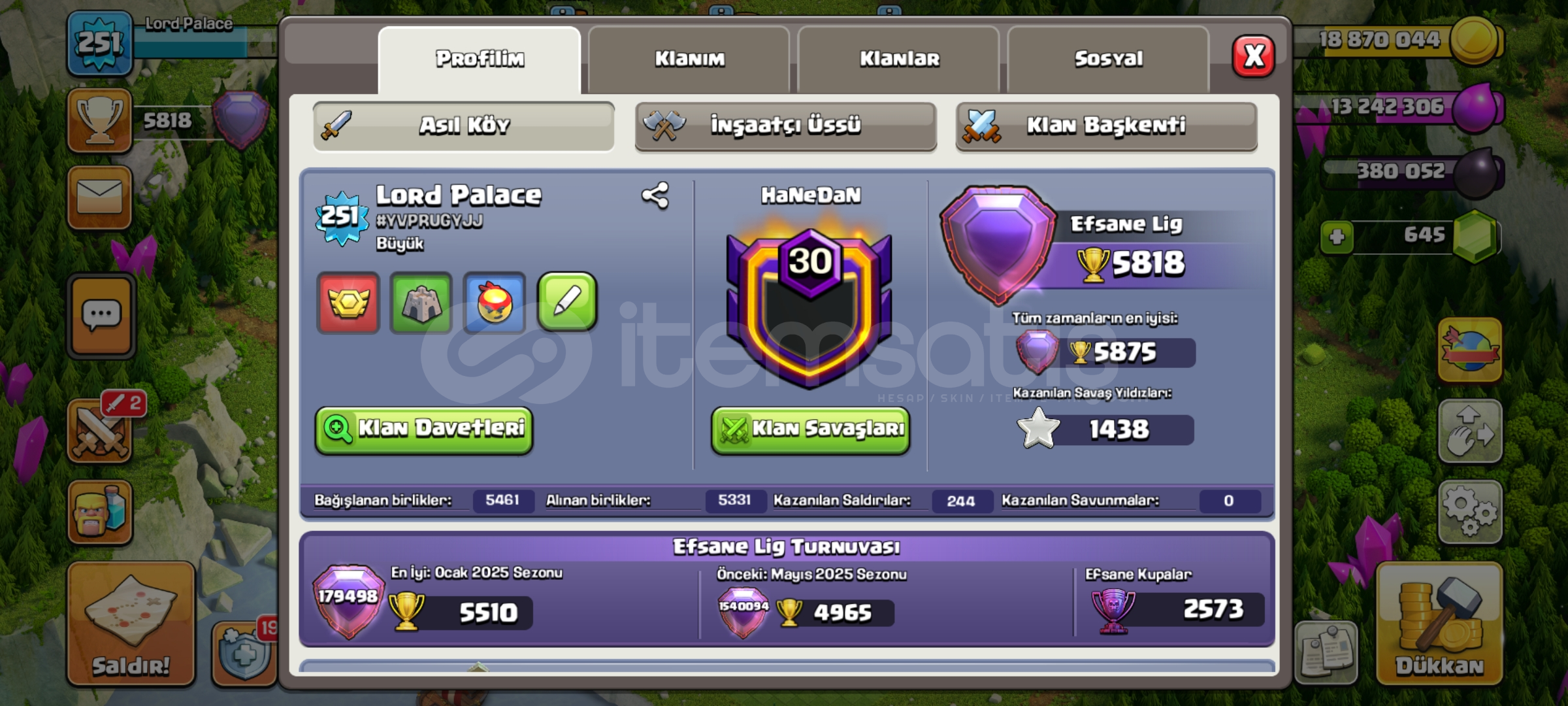Select the Asıl Köy view
Image resolution: width=1568 pixels, height=706 pixels.
[x=463, y=126]
